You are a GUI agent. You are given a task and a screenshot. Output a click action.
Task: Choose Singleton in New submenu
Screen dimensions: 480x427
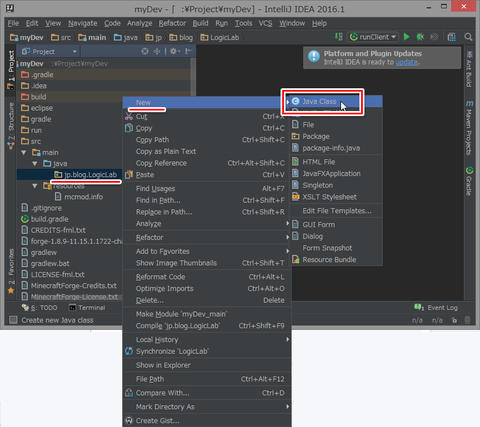point(336,185)
